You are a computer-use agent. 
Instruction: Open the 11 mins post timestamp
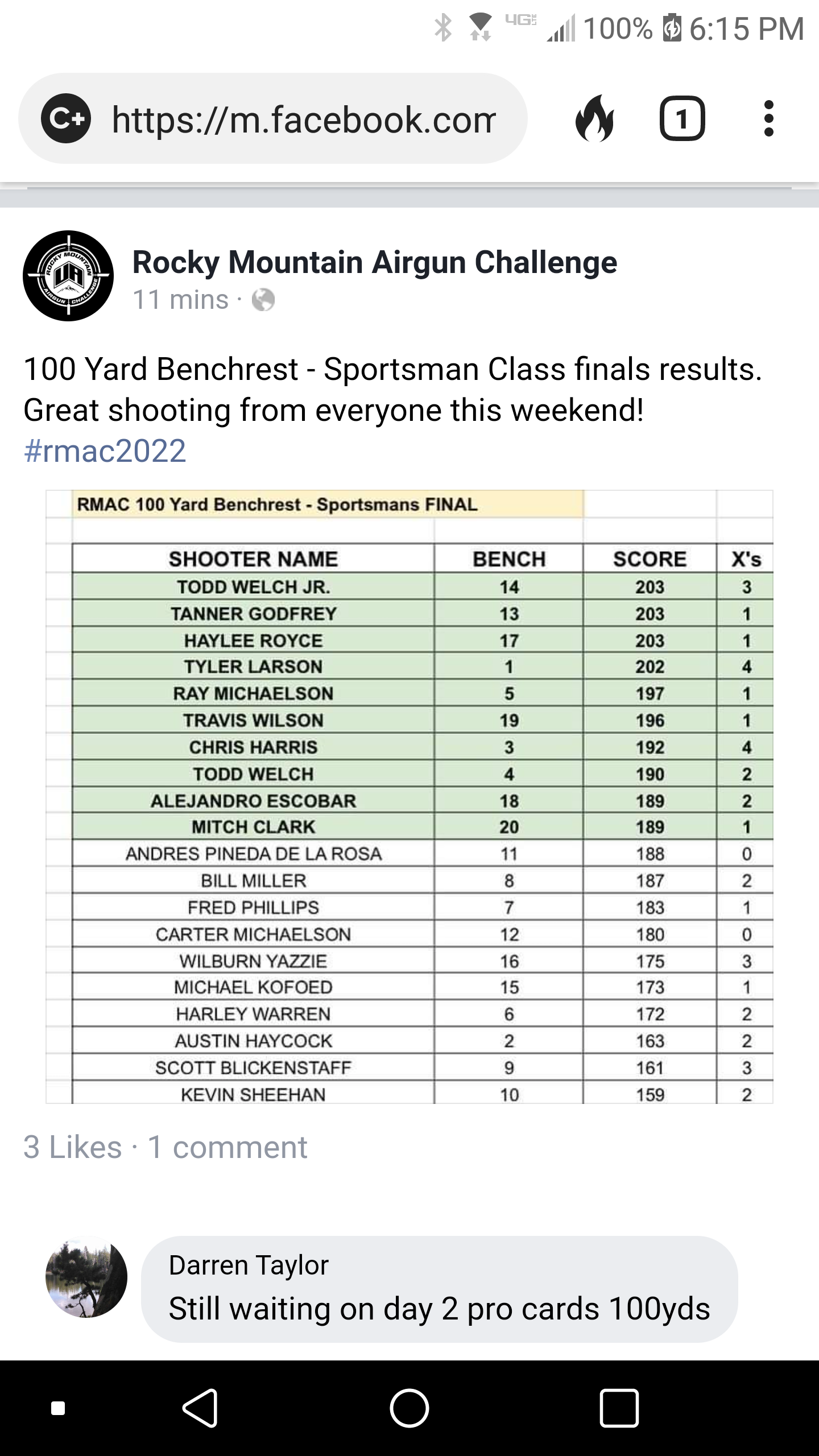[x=180, y=300]
